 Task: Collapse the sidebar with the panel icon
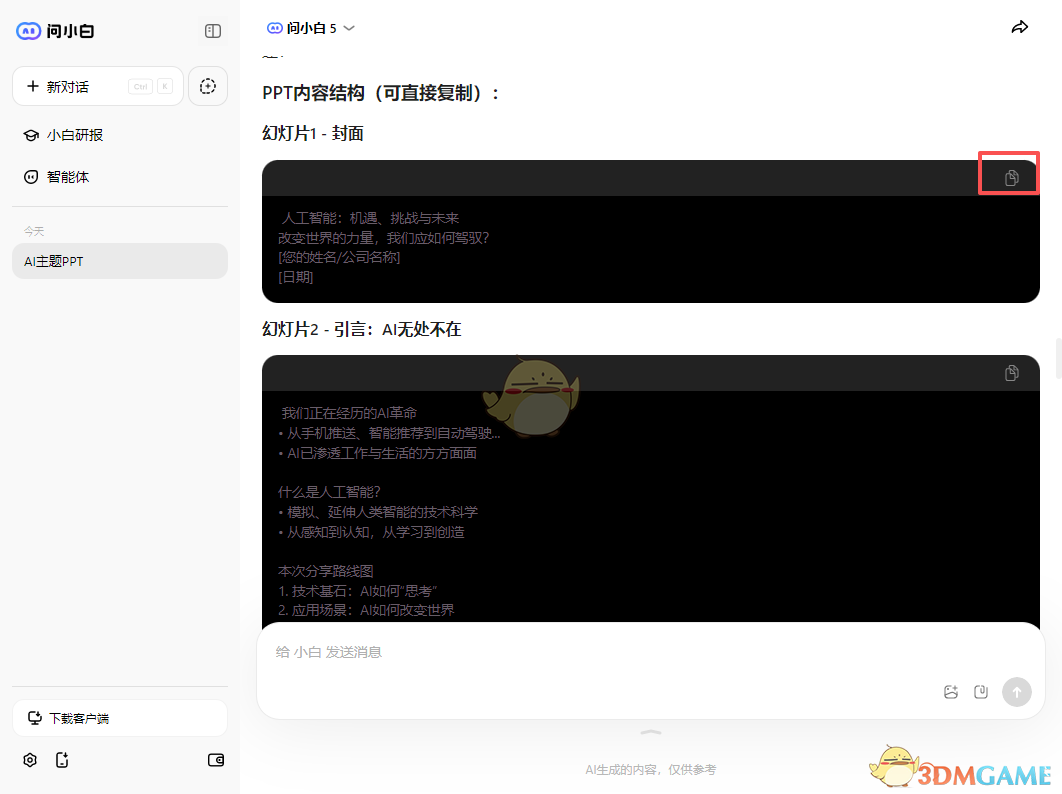tap(212, 31)
